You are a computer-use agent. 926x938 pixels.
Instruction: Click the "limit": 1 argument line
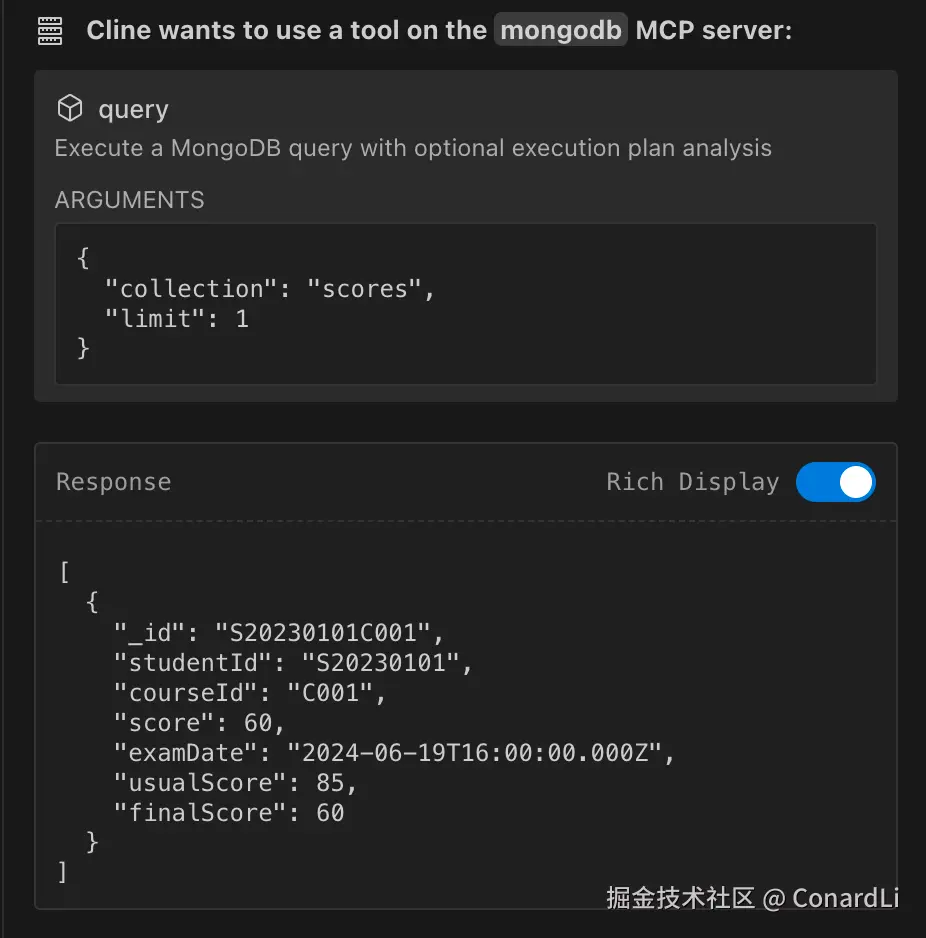coord(177,319)
